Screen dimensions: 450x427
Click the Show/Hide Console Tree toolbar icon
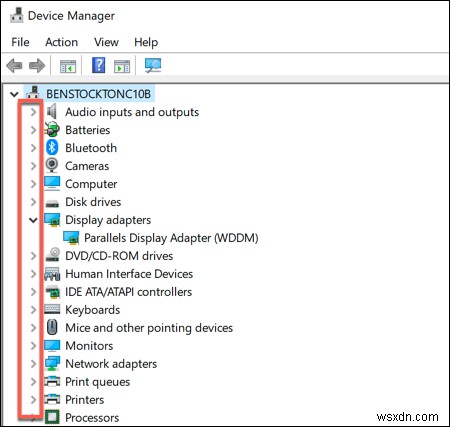point(68,66)
